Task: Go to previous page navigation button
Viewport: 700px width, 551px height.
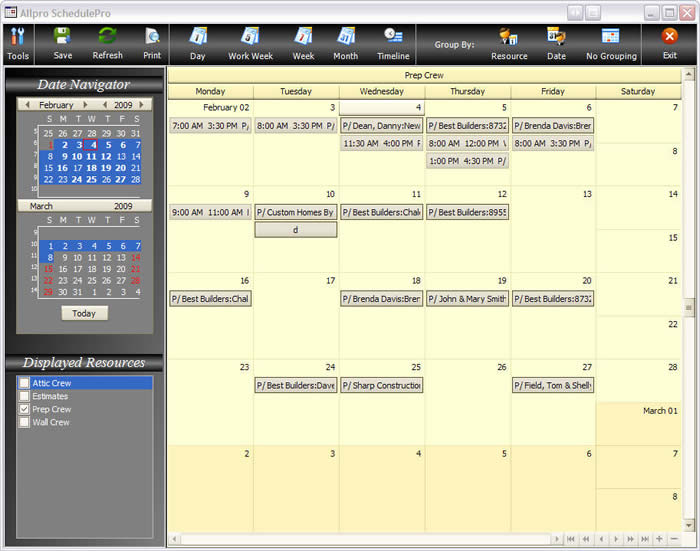Action: pyautogui.click(x=586, y=539)
